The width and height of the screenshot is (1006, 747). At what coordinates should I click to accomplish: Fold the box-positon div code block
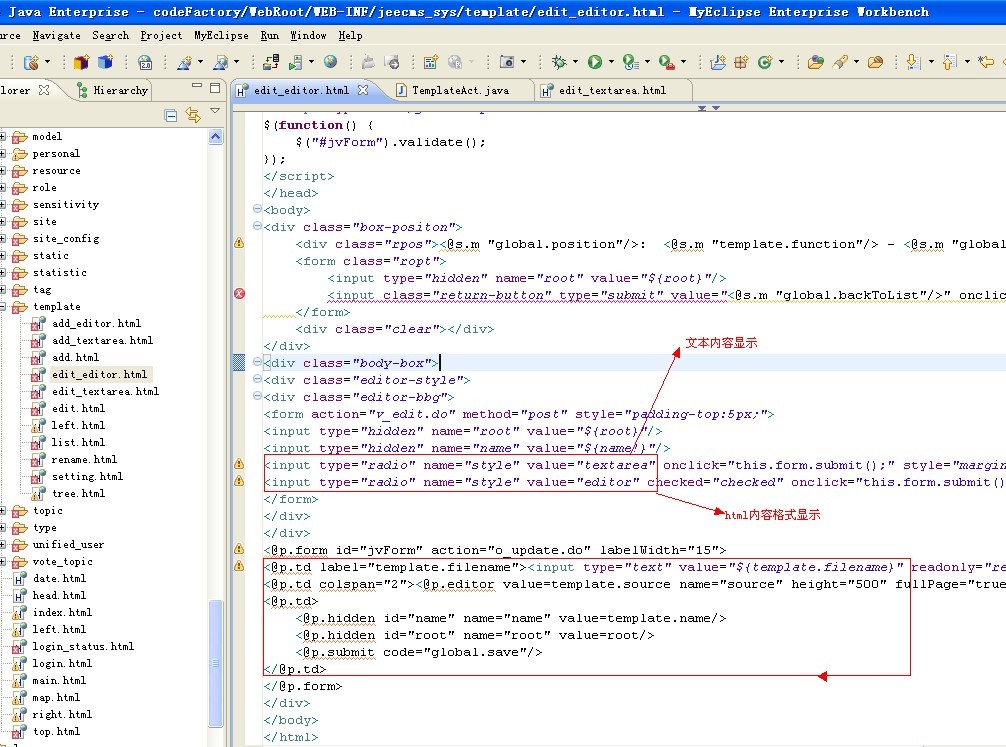point(258,227)
